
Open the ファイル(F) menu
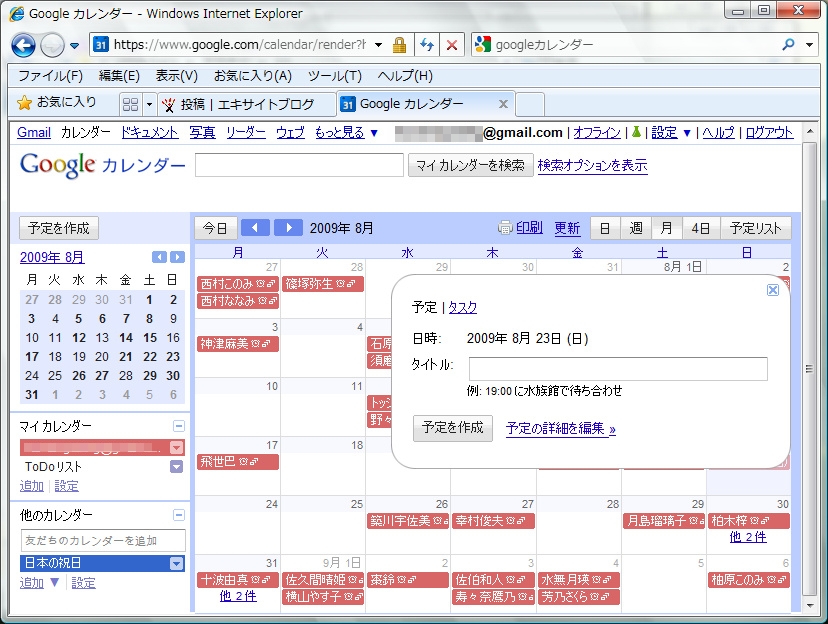click(x=50, y=76)
